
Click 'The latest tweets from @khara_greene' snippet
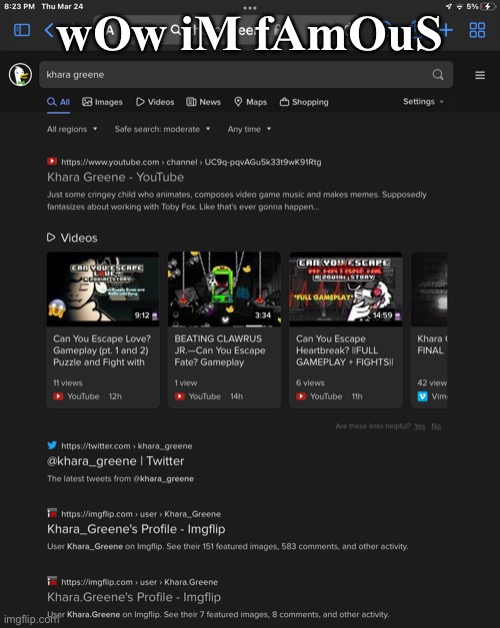[x=120, y=479]
